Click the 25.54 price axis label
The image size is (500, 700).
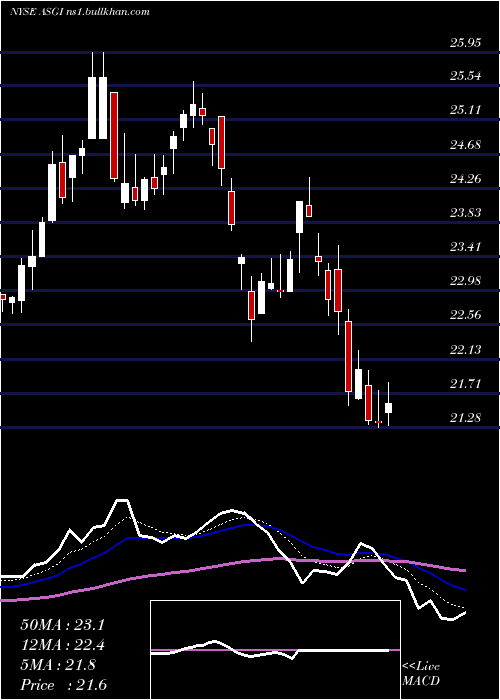pos(465,76)
